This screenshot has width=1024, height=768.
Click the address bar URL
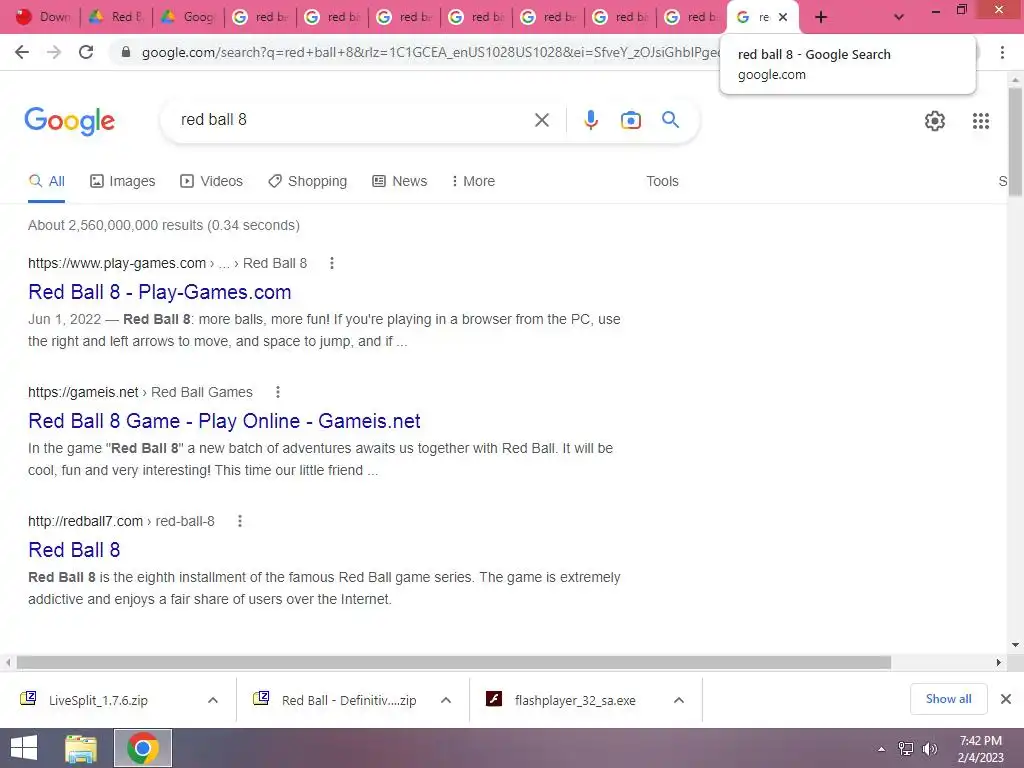(x=431, y=52)
